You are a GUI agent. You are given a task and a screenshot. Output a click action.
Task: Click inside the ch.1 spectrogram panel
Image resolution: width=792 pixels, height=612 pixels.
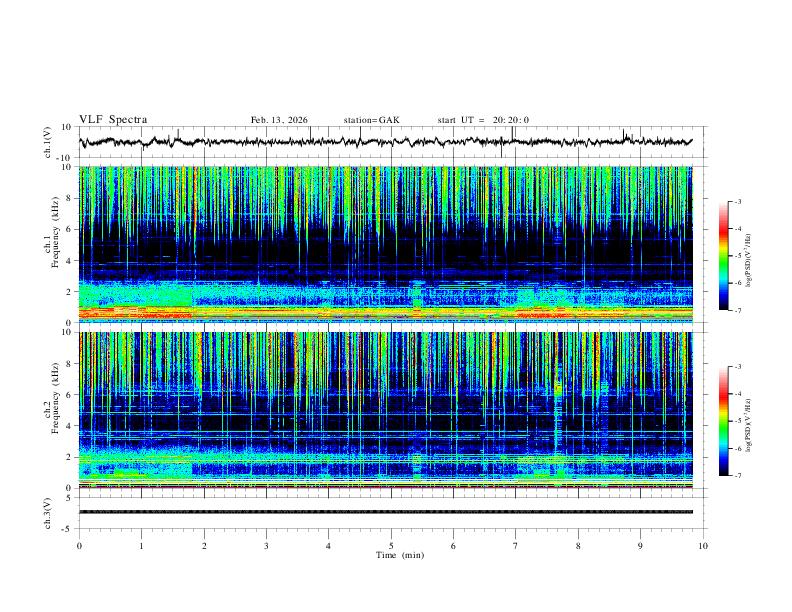click(386, 244)
